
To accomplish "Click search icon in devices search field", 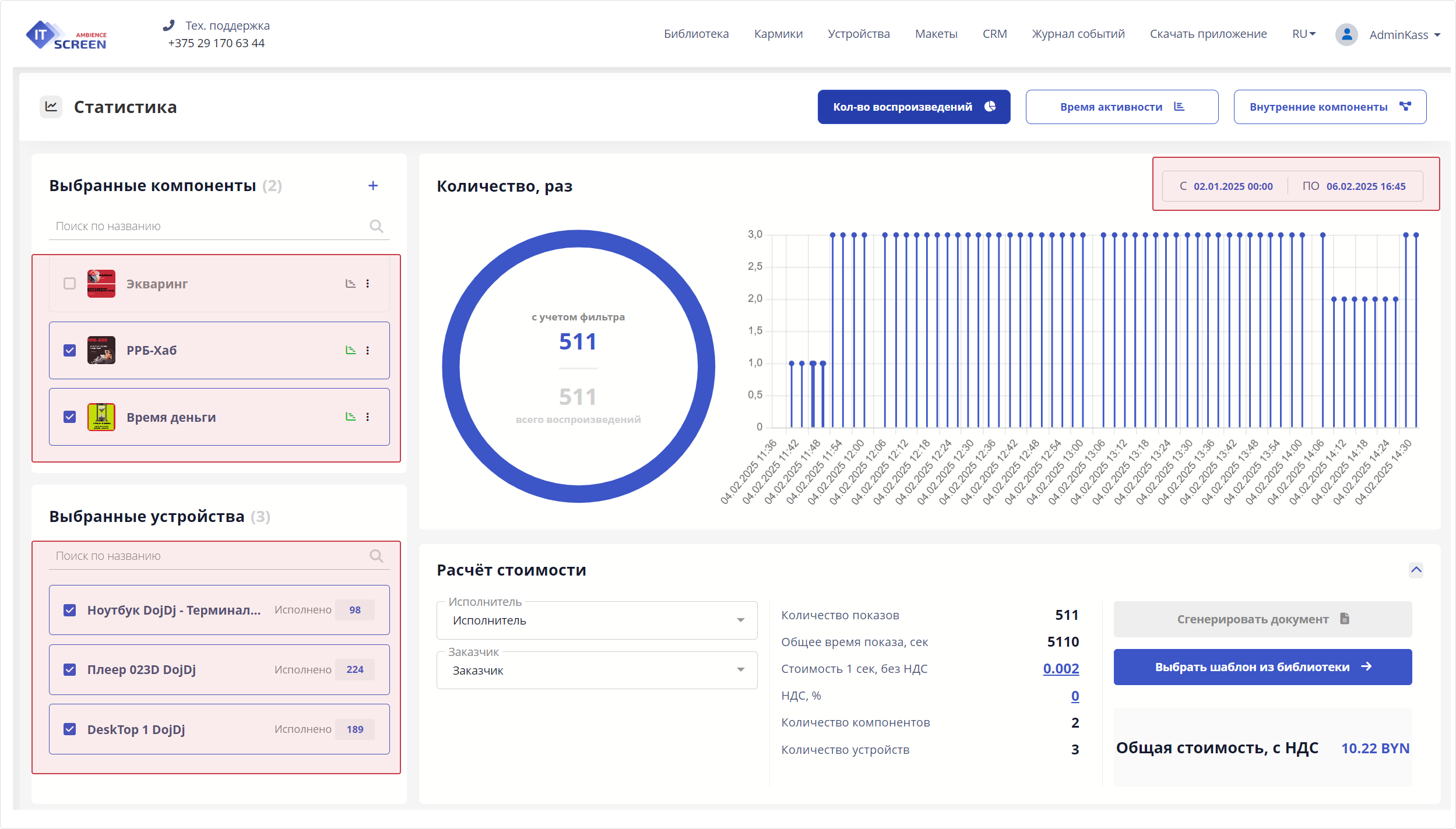I will (377, 556).
